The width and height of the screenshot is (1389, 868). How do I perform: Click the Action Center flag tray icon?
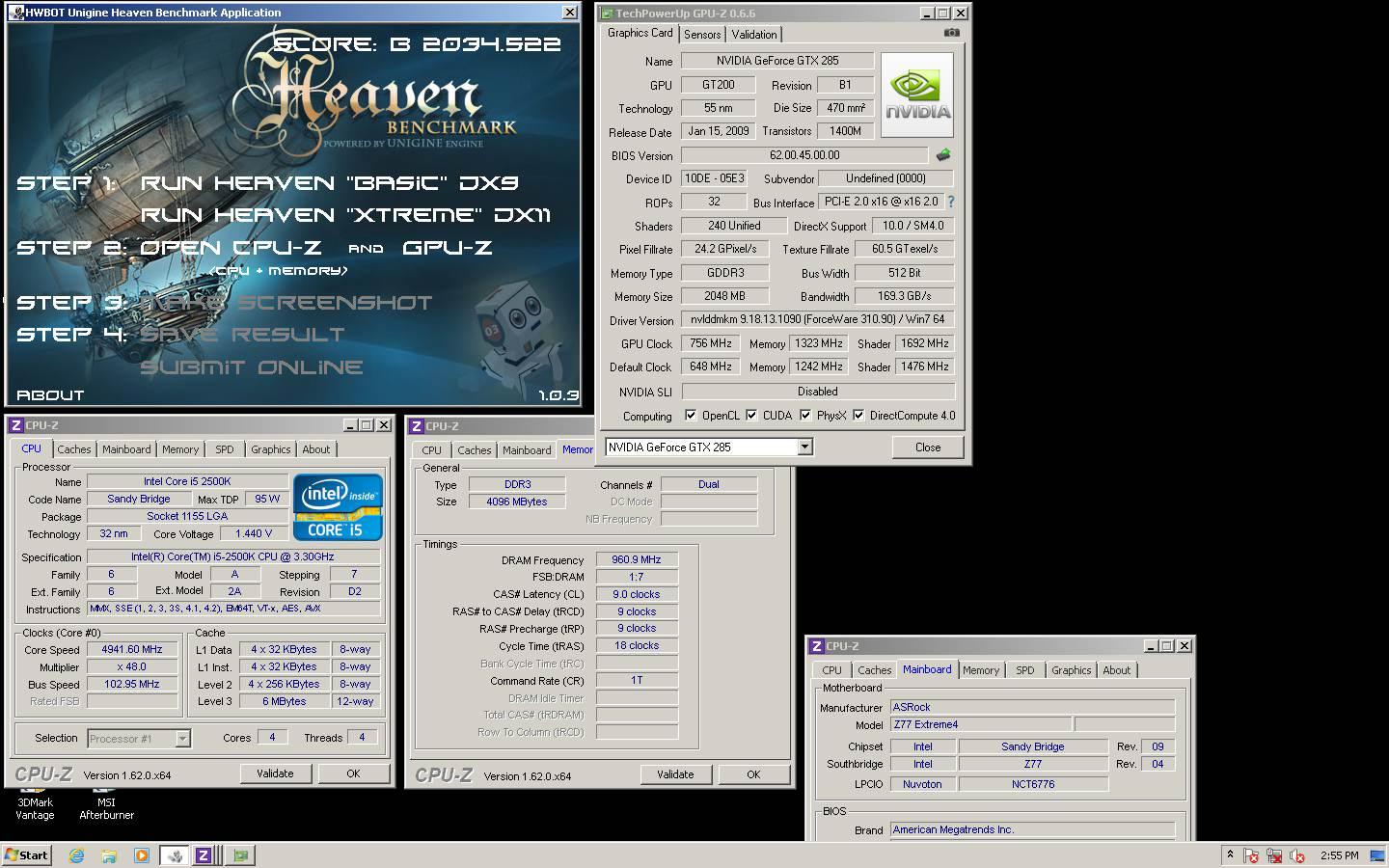coord(1251,855)
